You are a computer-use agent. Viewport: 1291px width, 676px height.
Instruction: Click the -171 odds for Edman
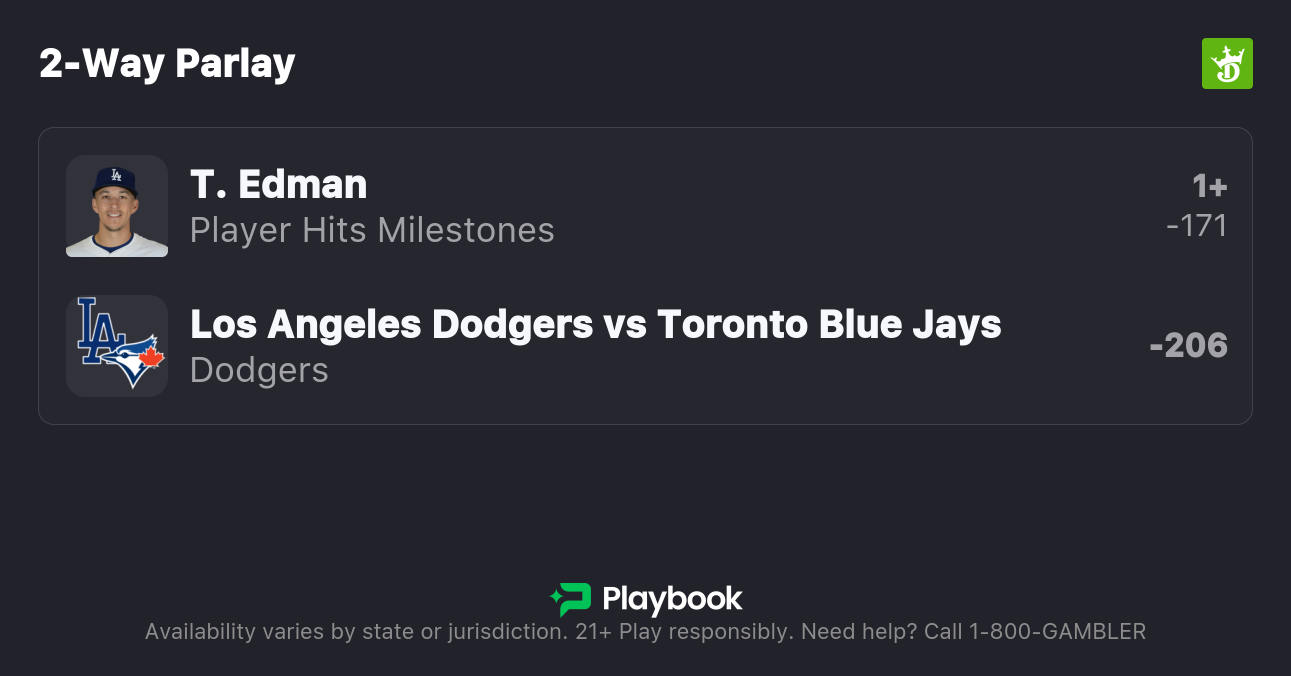1196,226
